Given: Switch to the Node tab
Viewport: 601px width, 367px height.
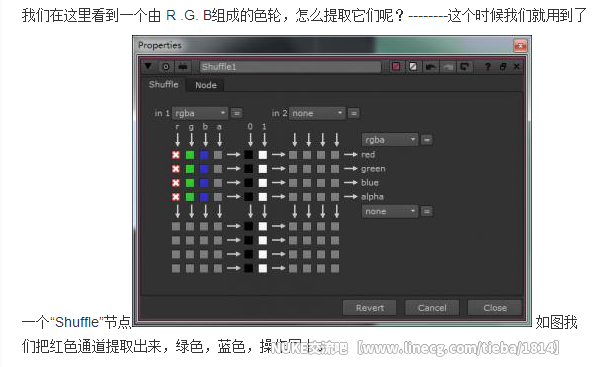Looking at the screenshot, I should (206, 85).
